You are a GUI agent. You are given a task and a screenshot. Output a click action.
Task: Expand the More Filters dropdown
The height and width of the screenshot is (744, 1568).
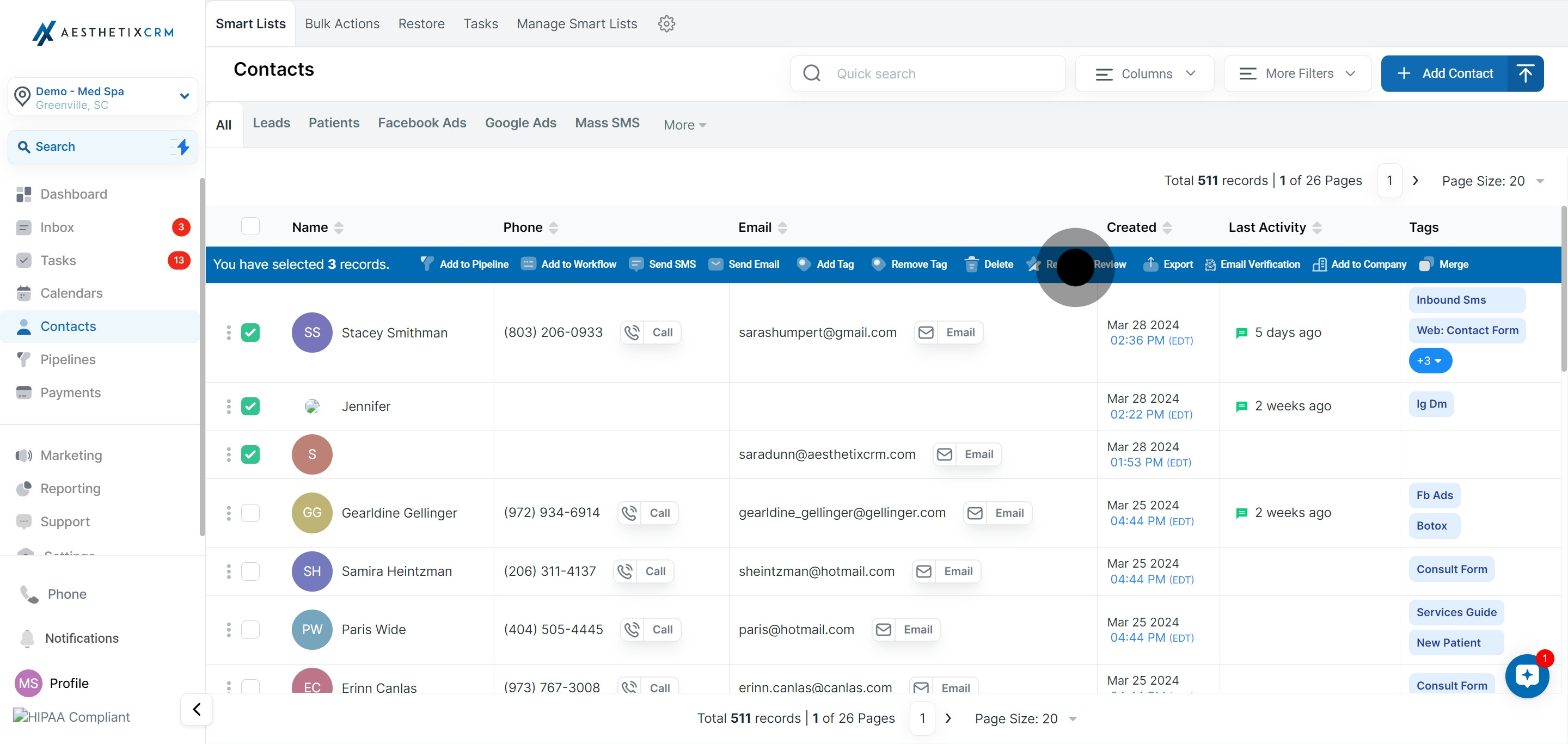1297,73
